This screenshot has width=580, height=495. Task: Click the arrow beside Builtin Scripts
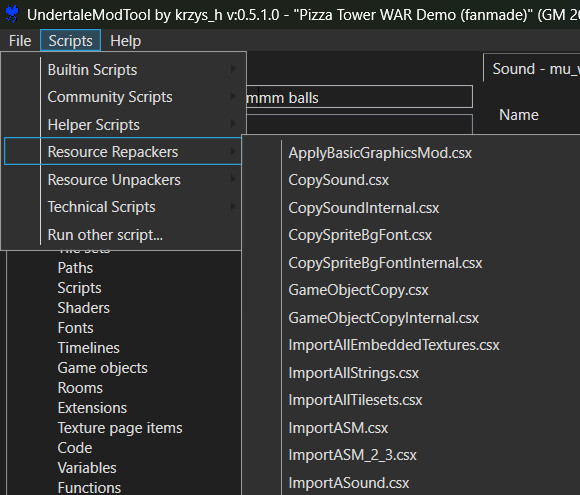coord(233,69)
